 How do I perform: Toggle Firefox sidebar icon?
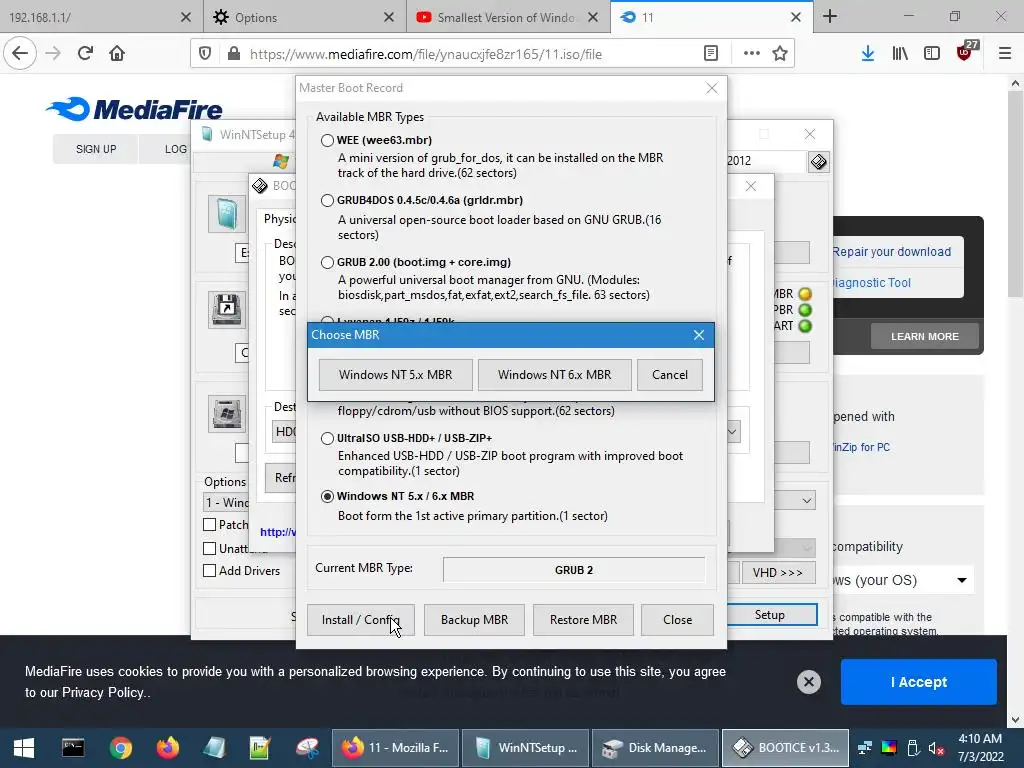coord(932,54)
